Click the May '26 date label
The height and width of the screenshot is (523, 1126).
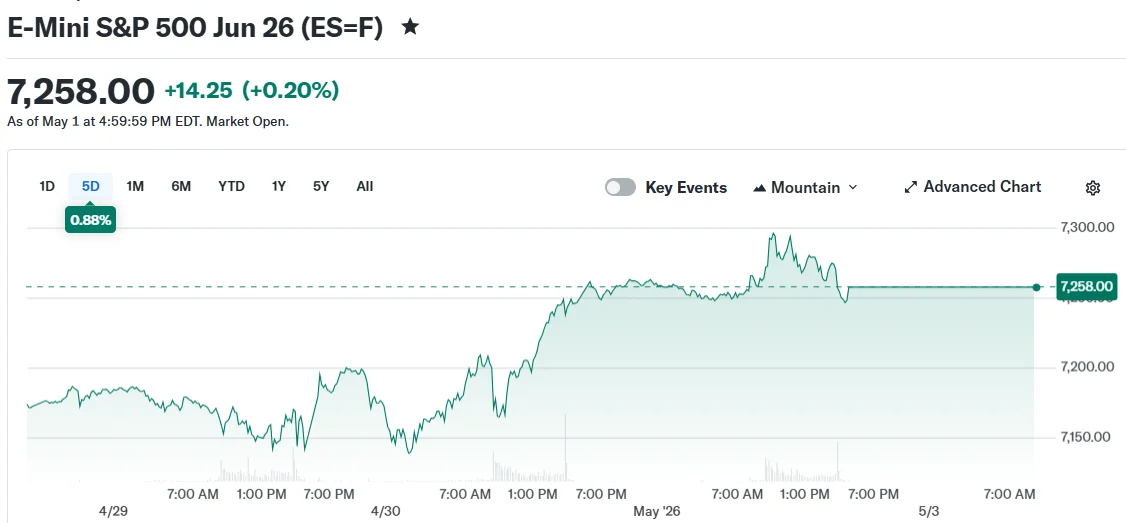656,512
